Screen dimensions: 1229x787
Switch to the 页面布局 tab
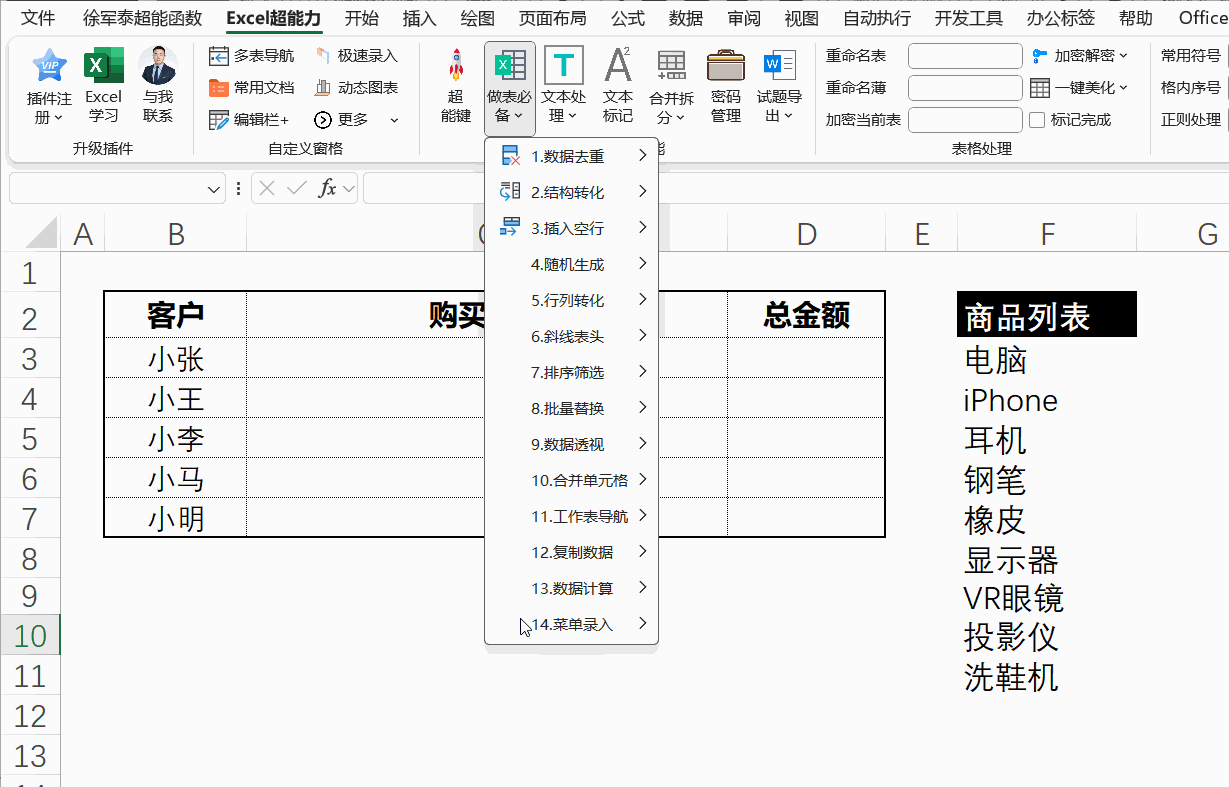[x=552, y=18]
